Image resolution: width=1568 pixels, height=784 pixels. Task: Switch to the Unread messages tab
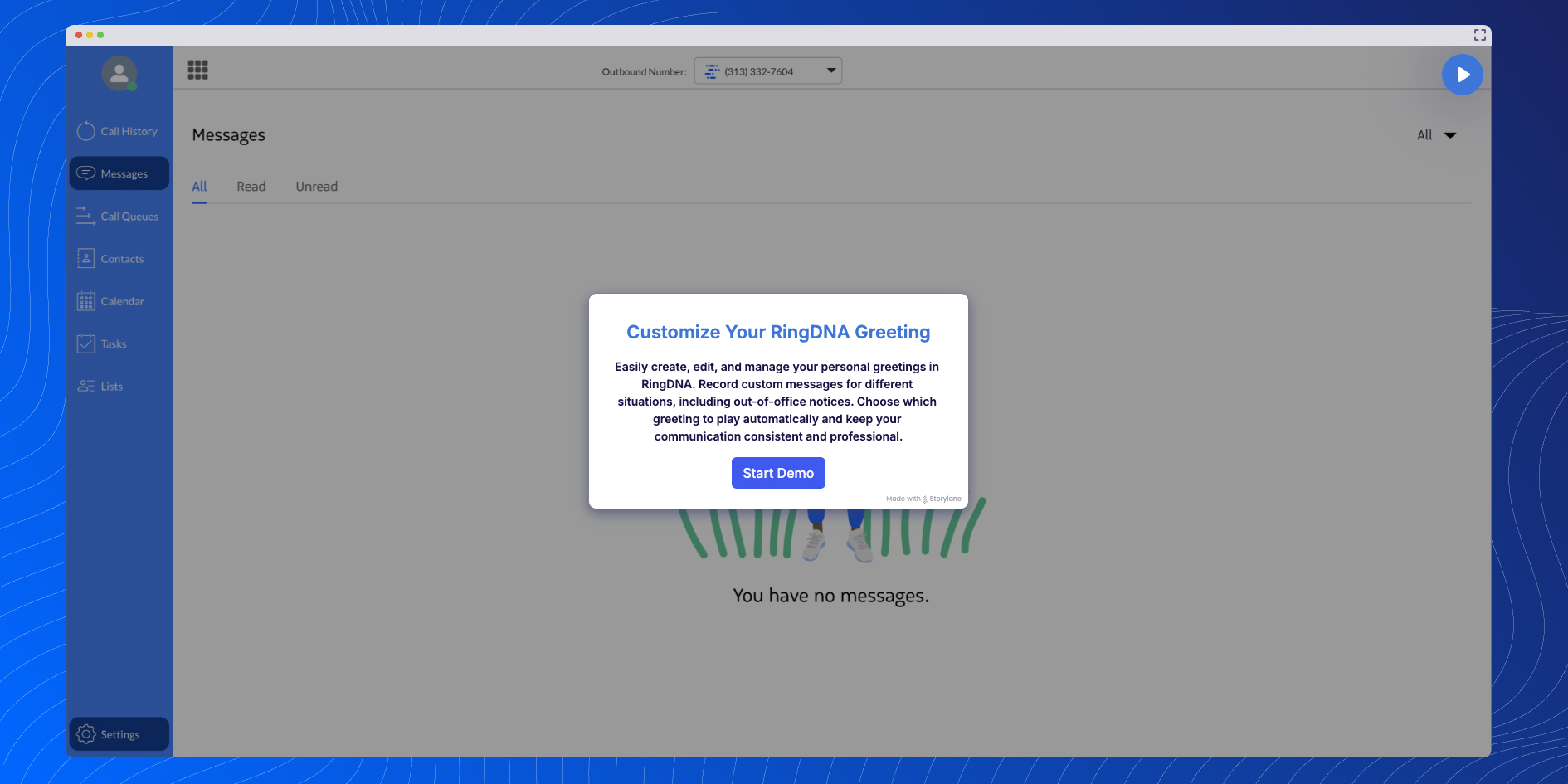tap(316, 186)
